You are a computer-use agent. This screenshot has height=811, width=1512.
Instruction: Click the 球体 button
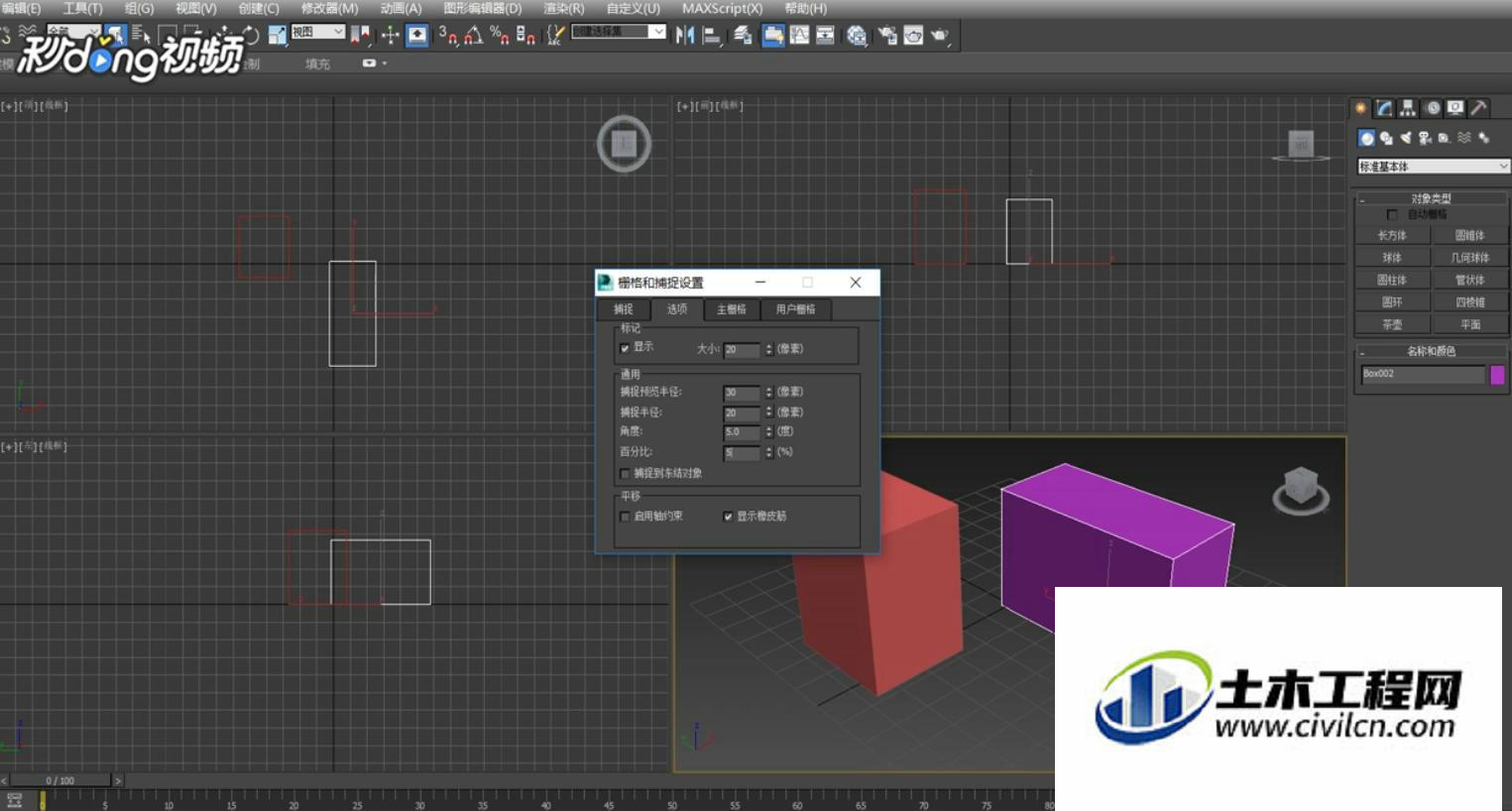[1392, 258]
